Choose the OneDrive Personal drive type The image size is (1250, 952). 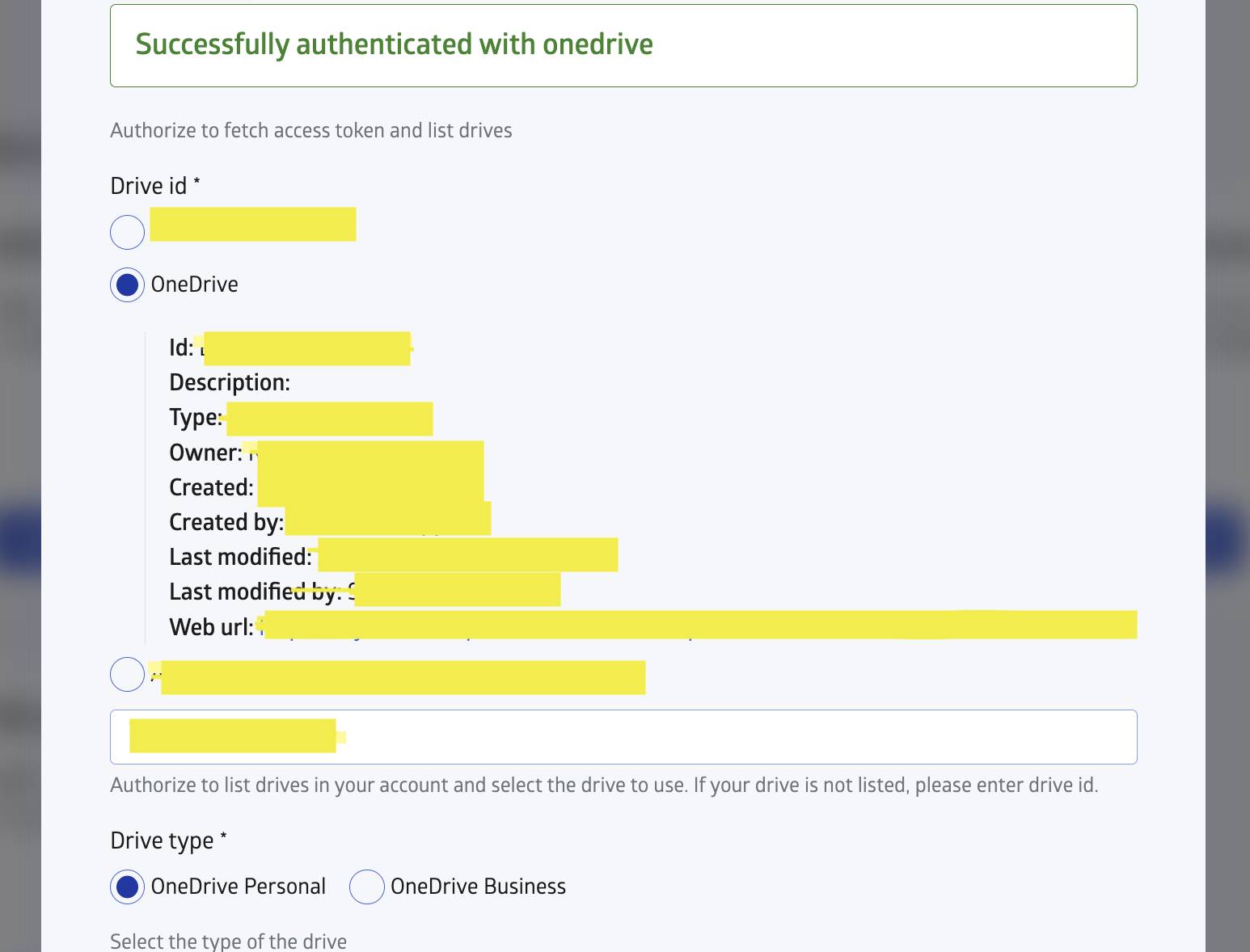tap(128, 887)
